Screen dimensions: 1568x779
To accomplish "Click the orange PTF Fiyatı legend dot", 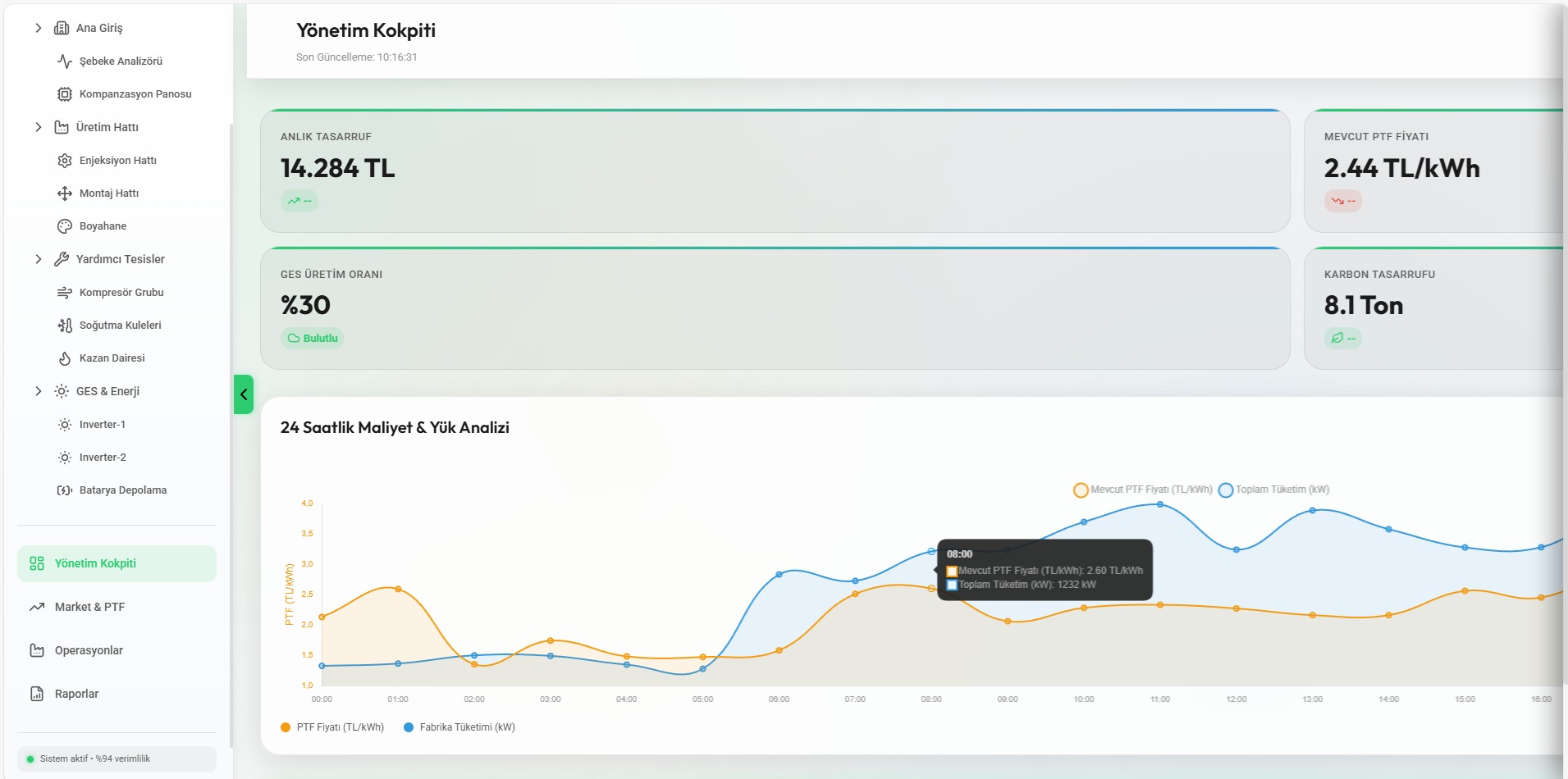I will pos(286,727).
